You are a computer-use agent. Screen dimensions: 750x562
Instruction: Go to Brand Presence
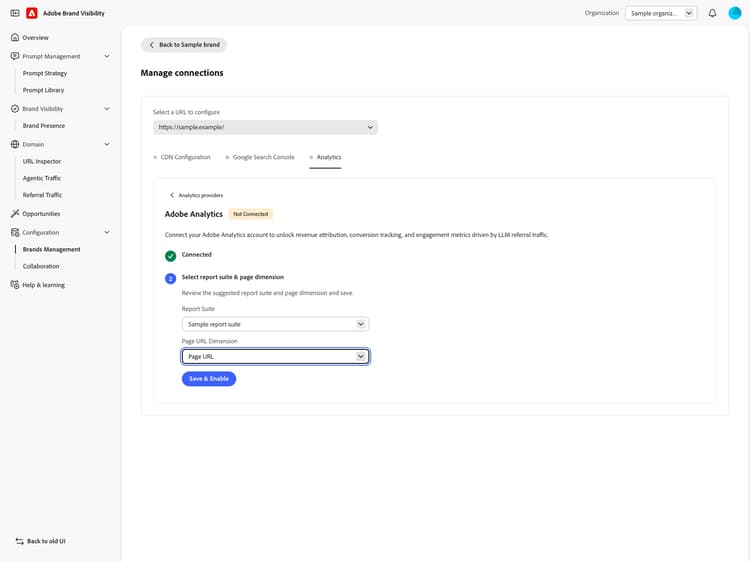(x=44, y=125)
